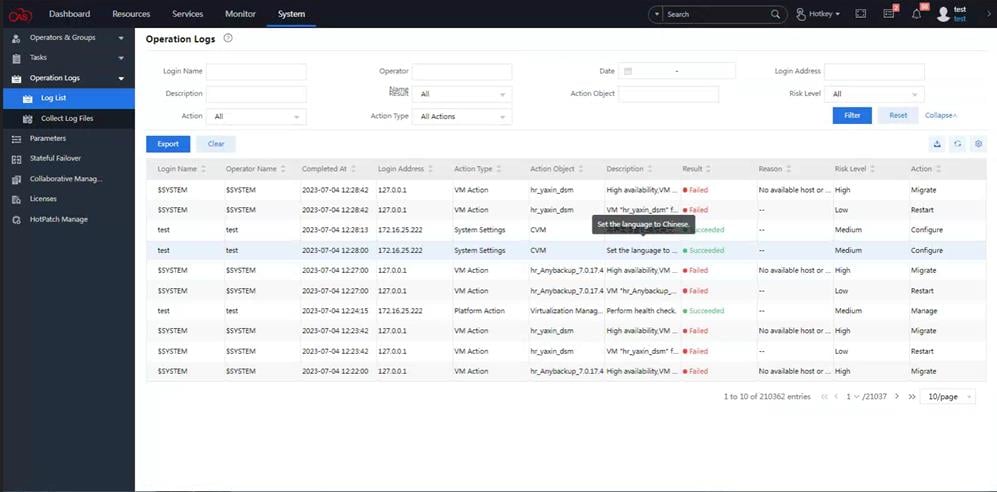Click the Parameters sidebar icon
The width and height of the screenshot is (997, 492).
point(17,139)
